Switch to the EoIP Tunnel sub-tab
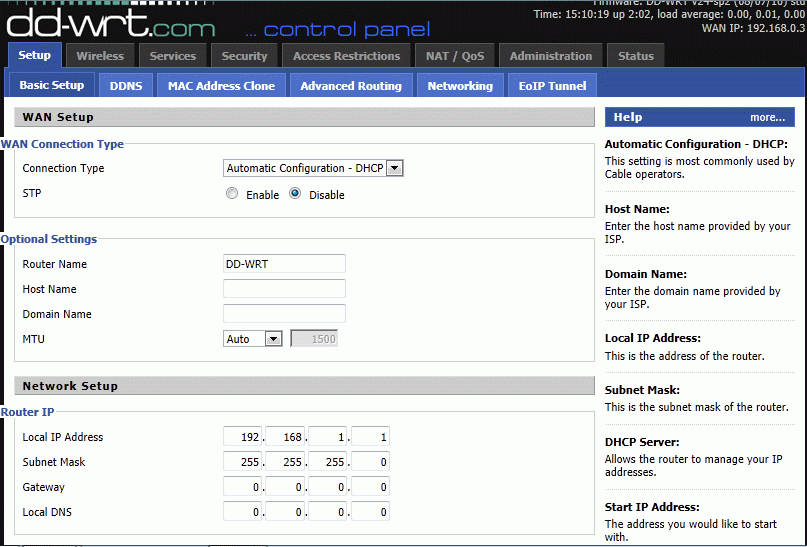807x547 pixels. coord(552,85)
